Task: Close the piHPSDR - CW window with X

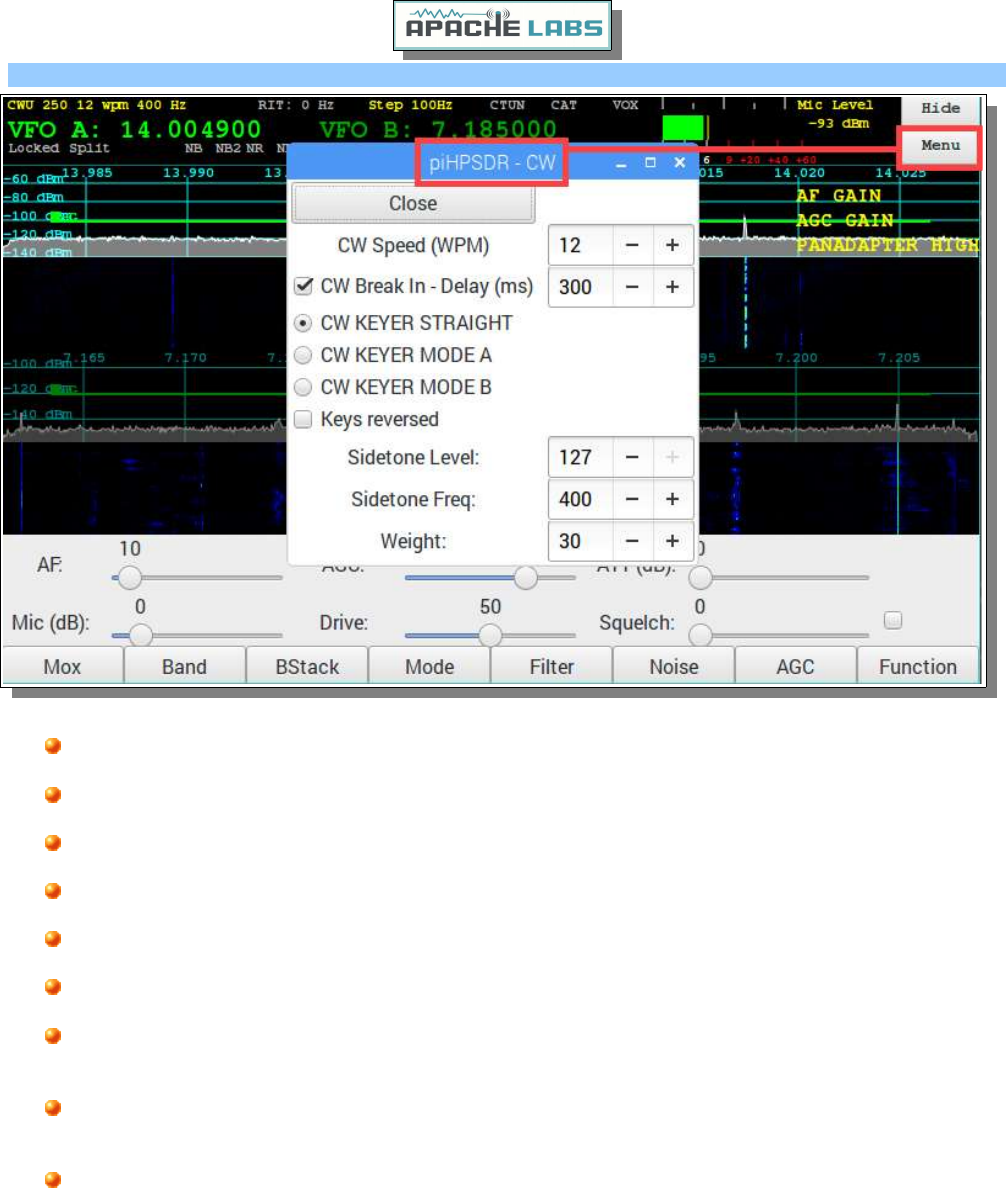Action: coord(680,163)
